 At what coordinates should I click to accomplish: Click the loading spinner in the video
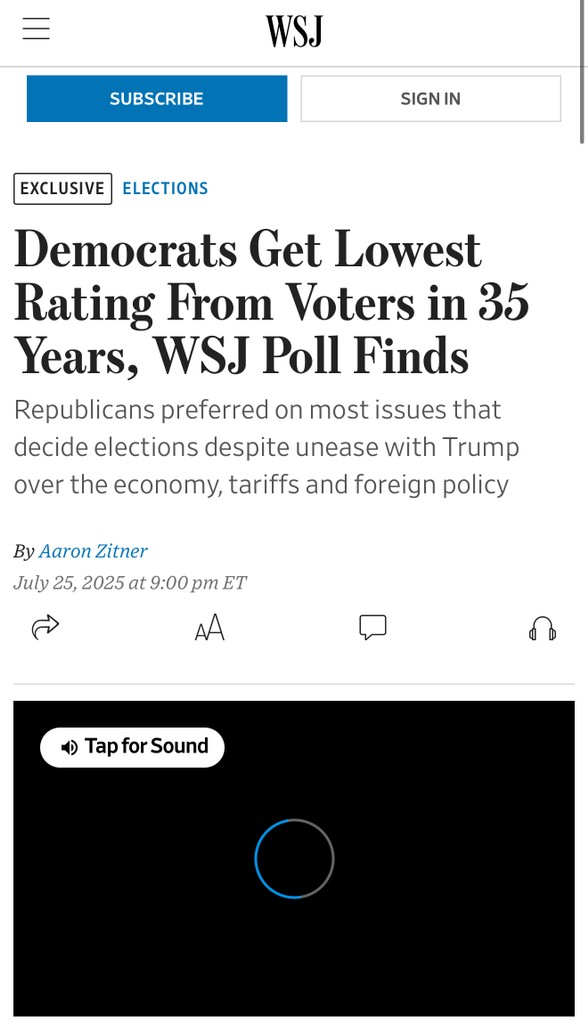294,858
